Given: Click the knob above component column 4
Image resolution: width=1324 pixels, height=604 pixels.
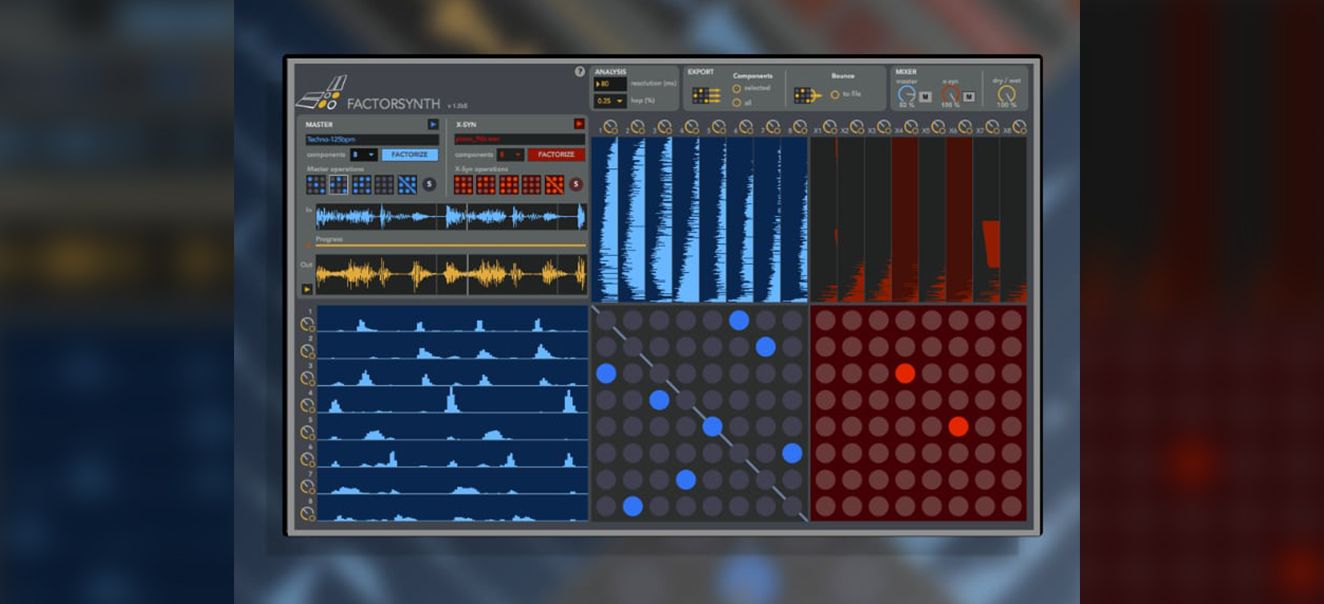Looking at the screenshot, I should click(x=692, y=127).
